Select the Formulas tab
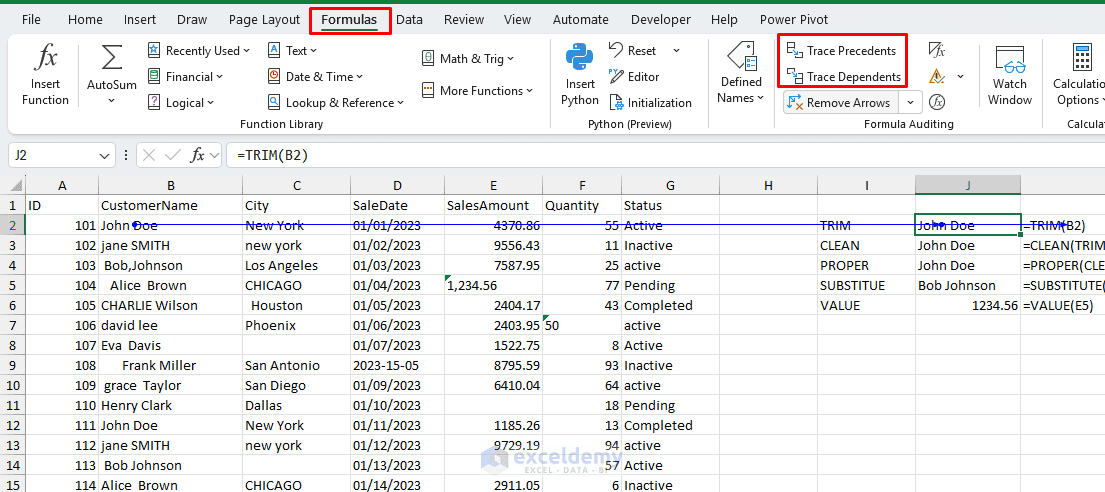The image size is (1105, 492). coord(349,20)
